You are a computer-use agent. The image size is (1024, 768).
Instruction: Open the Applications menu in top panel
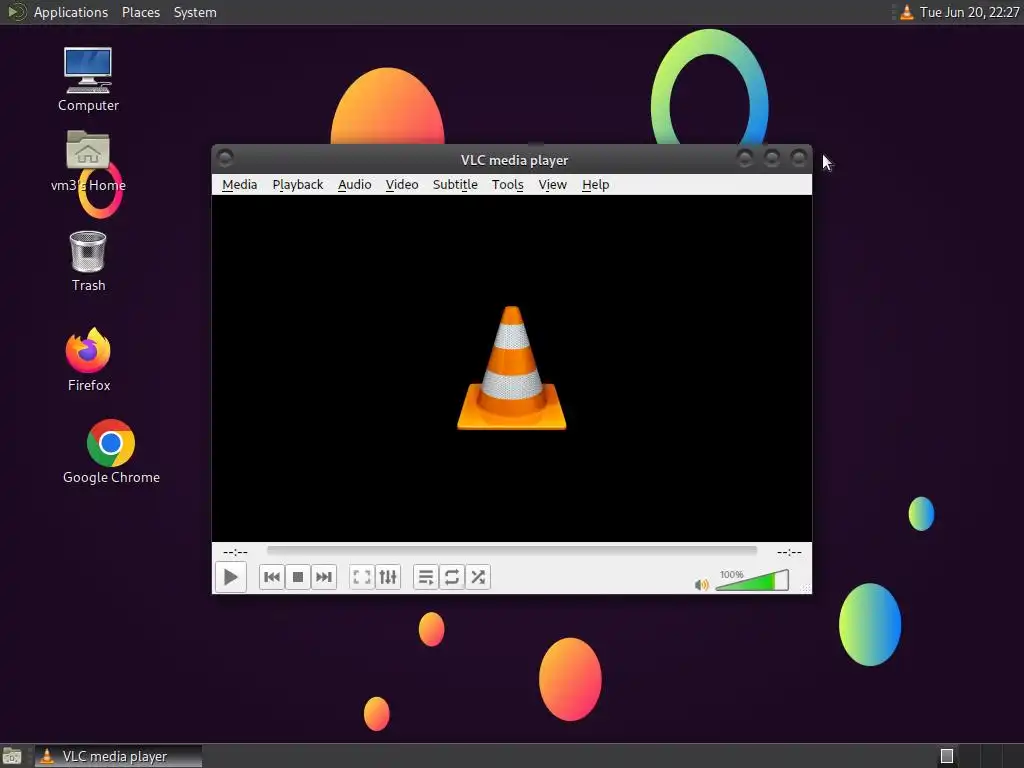pos(71,12)
